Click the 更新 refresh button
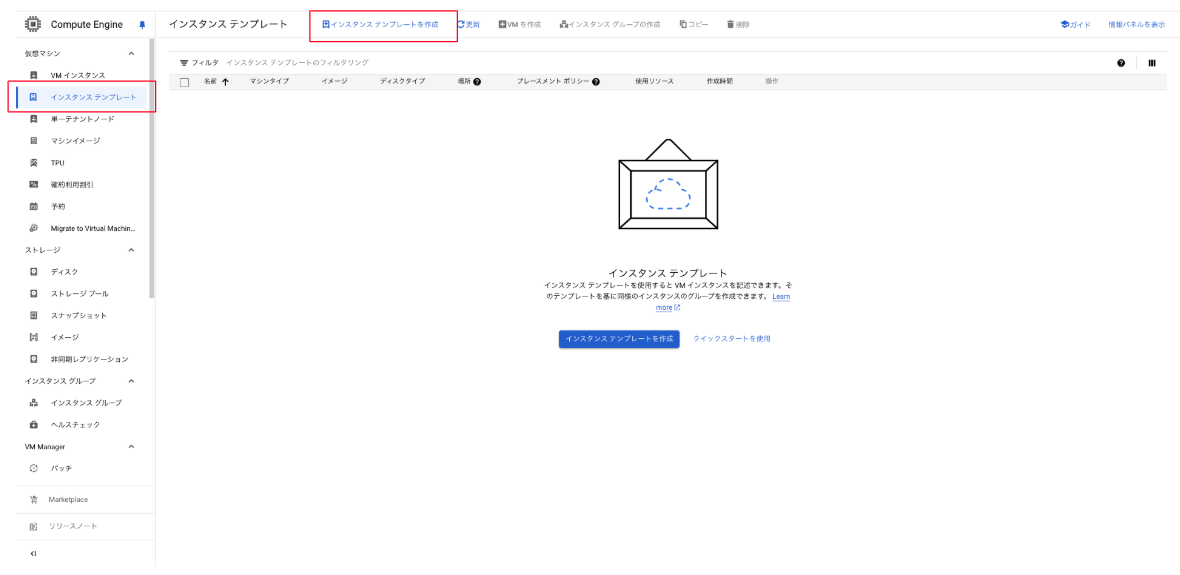The width and height of the screenshot is (1180, 575). click(x=468, y=25)
